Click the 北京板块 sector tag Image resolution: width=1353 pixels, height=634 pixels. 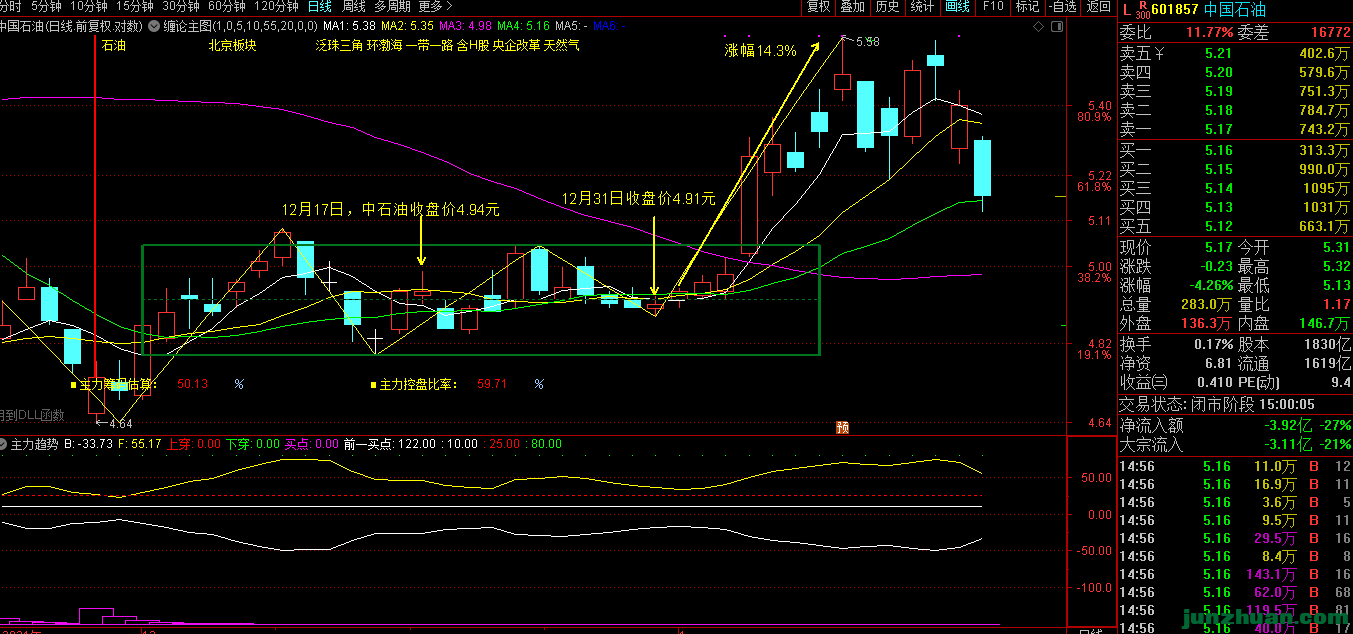point(232,45)
